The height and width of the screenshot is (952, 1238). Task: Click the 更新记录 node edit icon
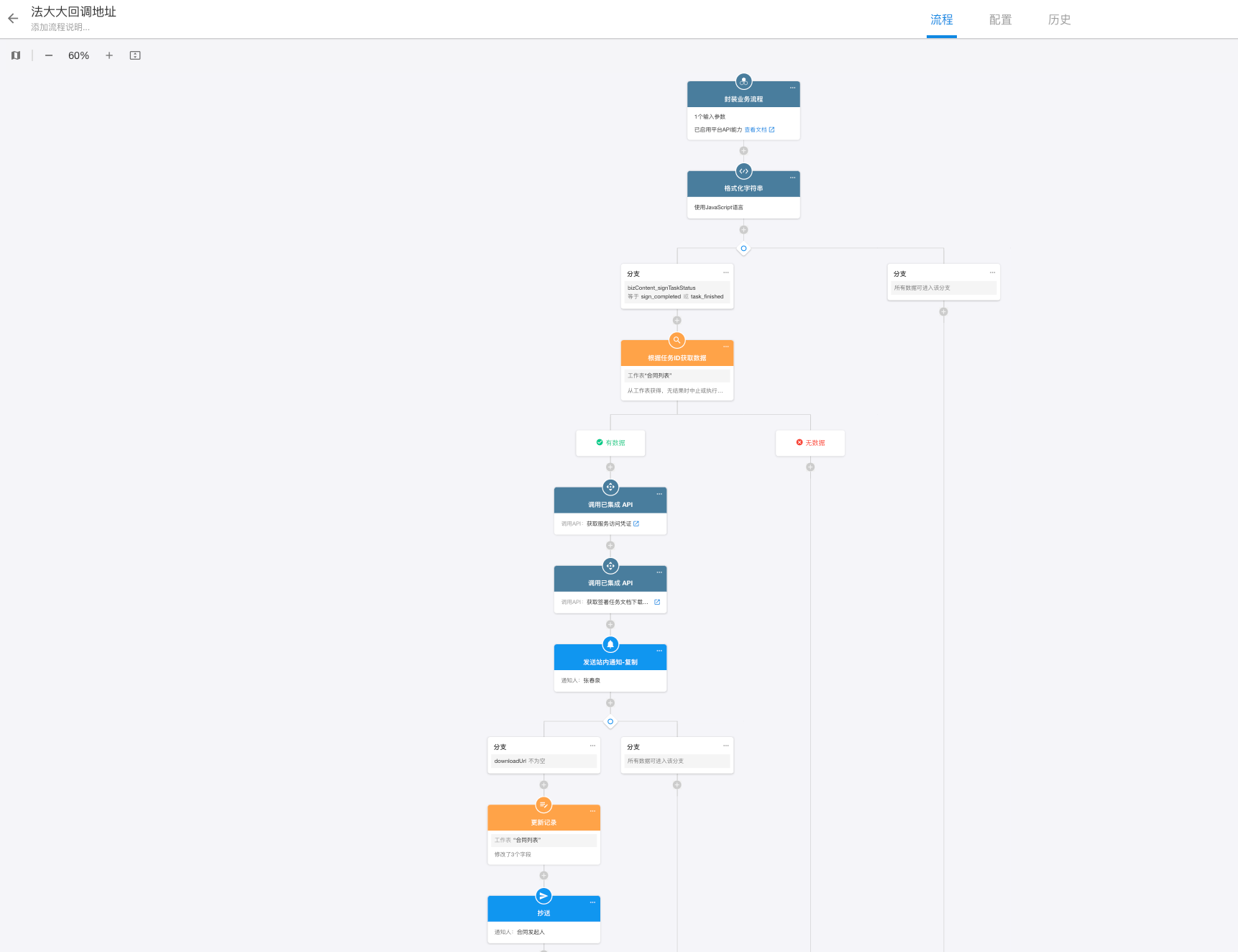[x=544, y=805]
